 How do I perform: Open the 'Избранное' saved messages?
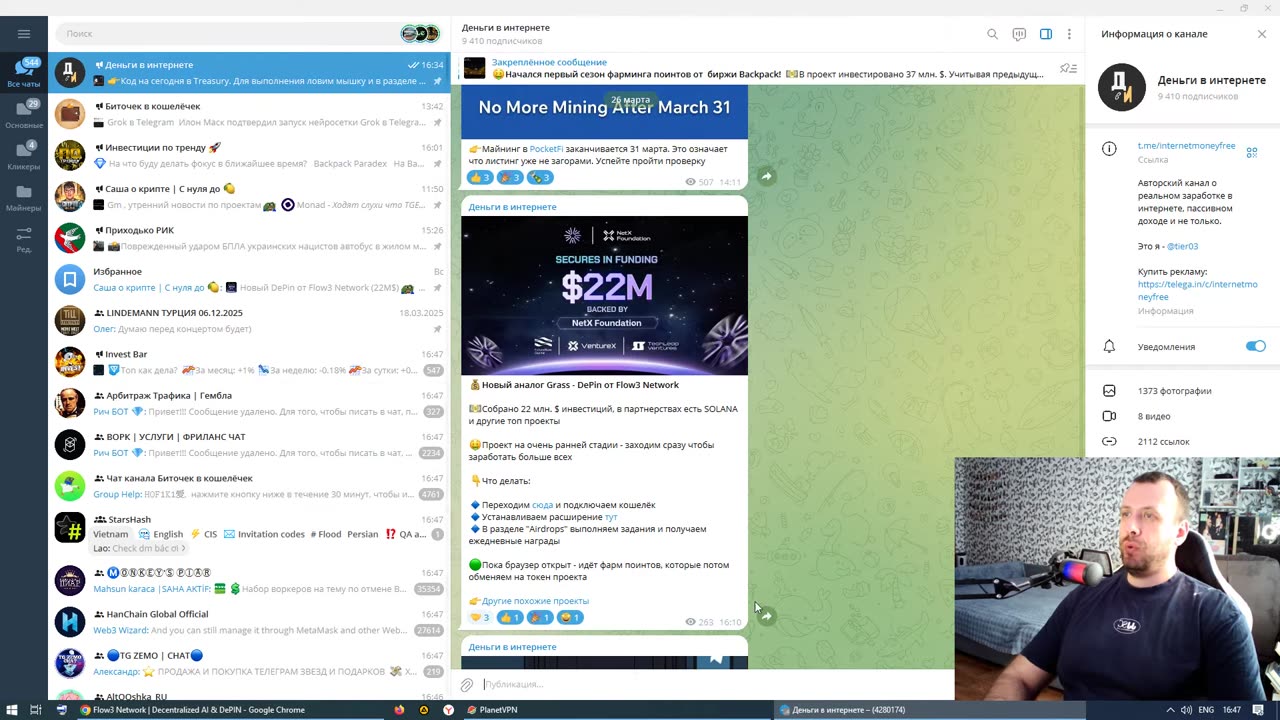(x=249, y=279)
